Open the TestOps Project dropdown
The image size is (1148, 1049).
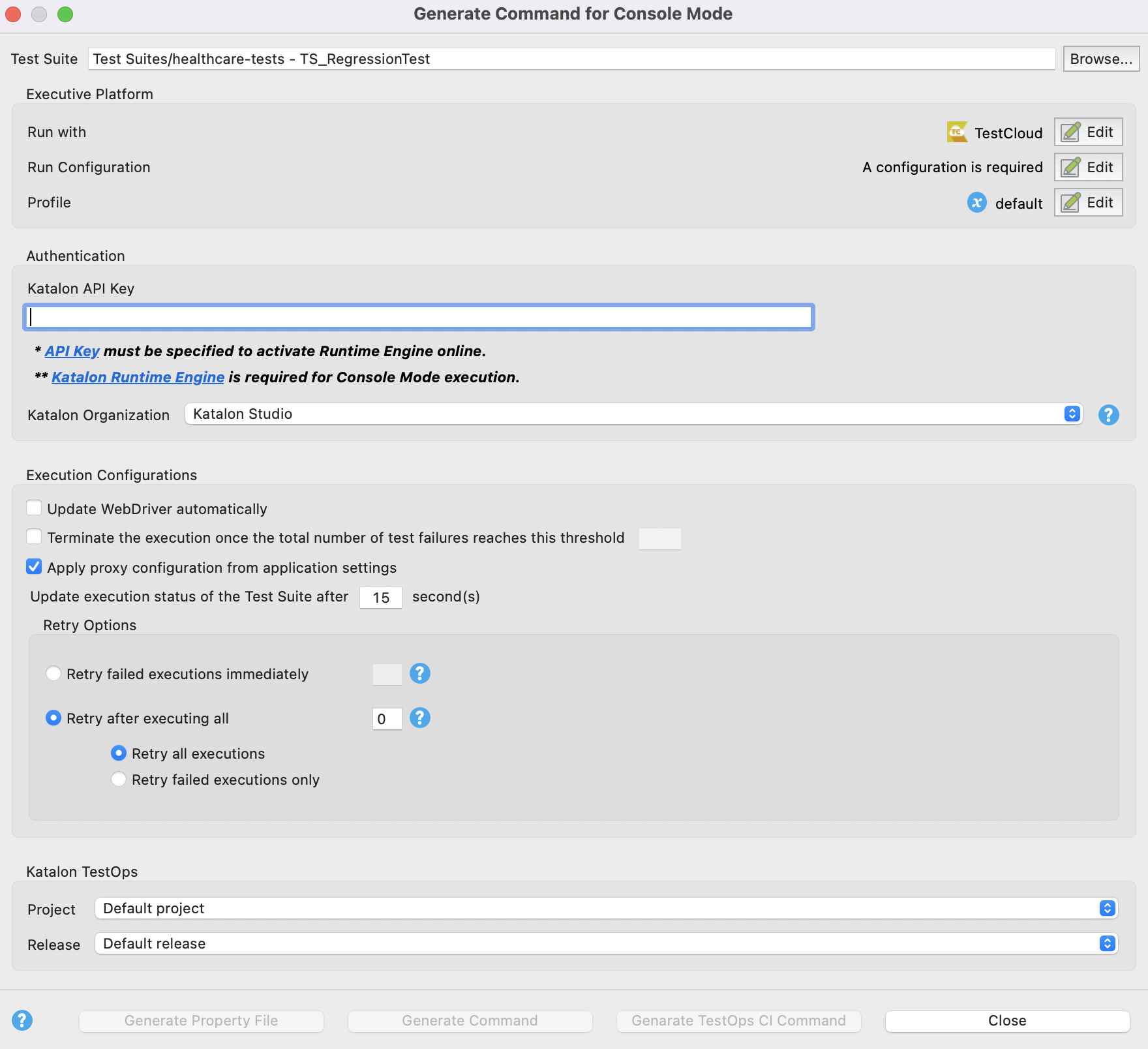point(606,908)
